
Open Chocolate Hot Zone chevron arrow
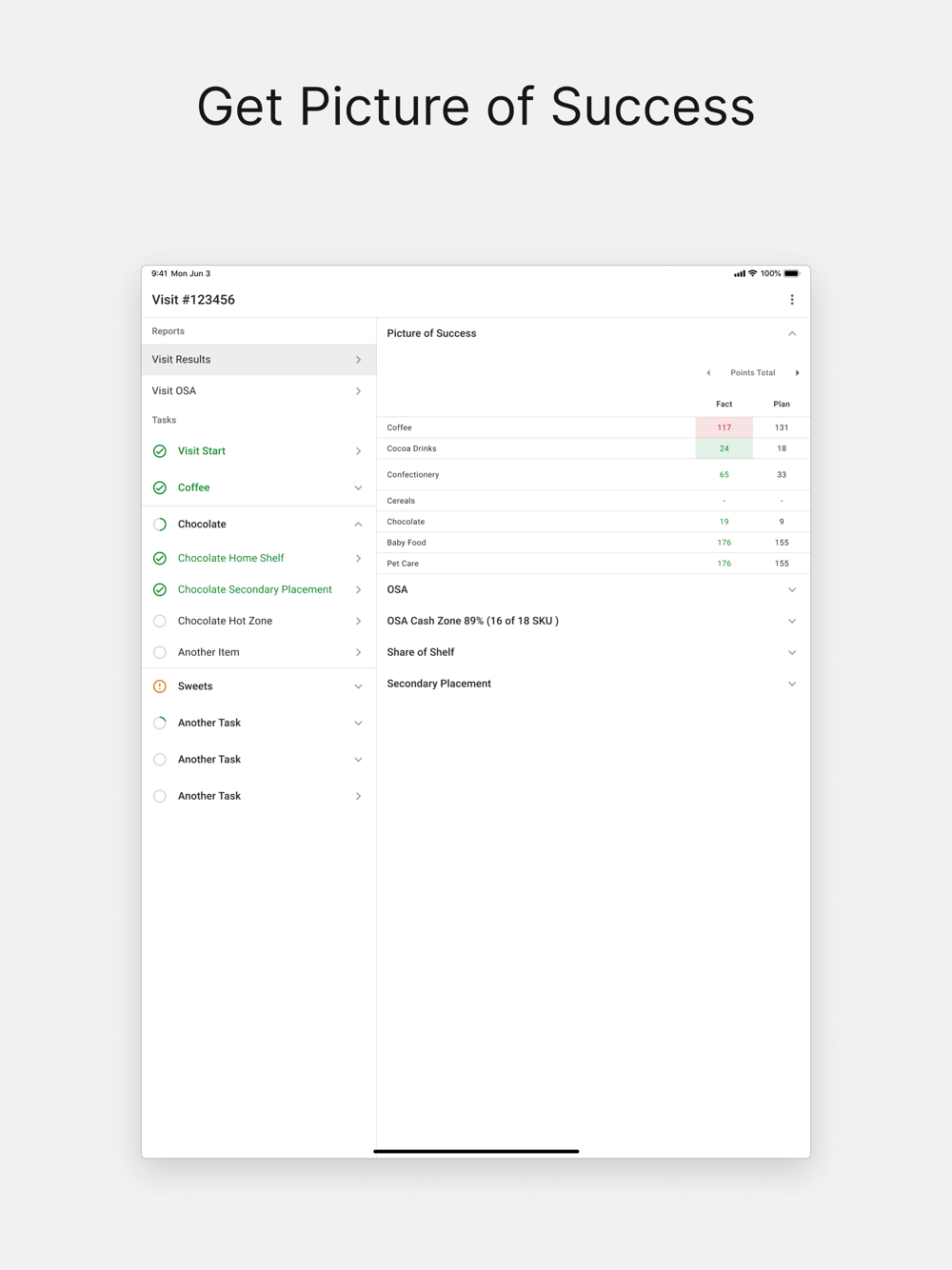pos(359,621)
